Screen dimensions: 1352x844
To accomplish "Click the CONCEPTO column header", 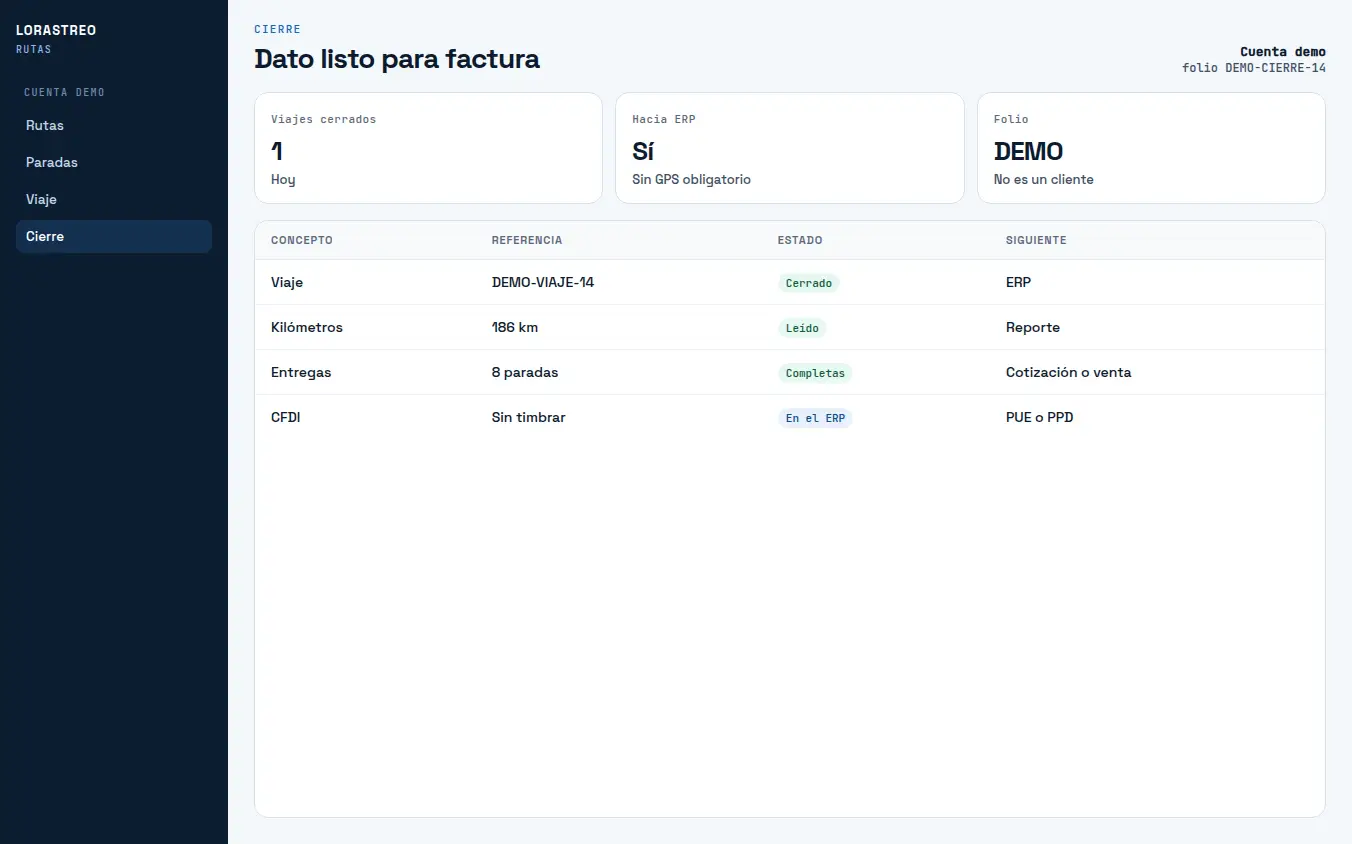I will [x=302, y=240].
